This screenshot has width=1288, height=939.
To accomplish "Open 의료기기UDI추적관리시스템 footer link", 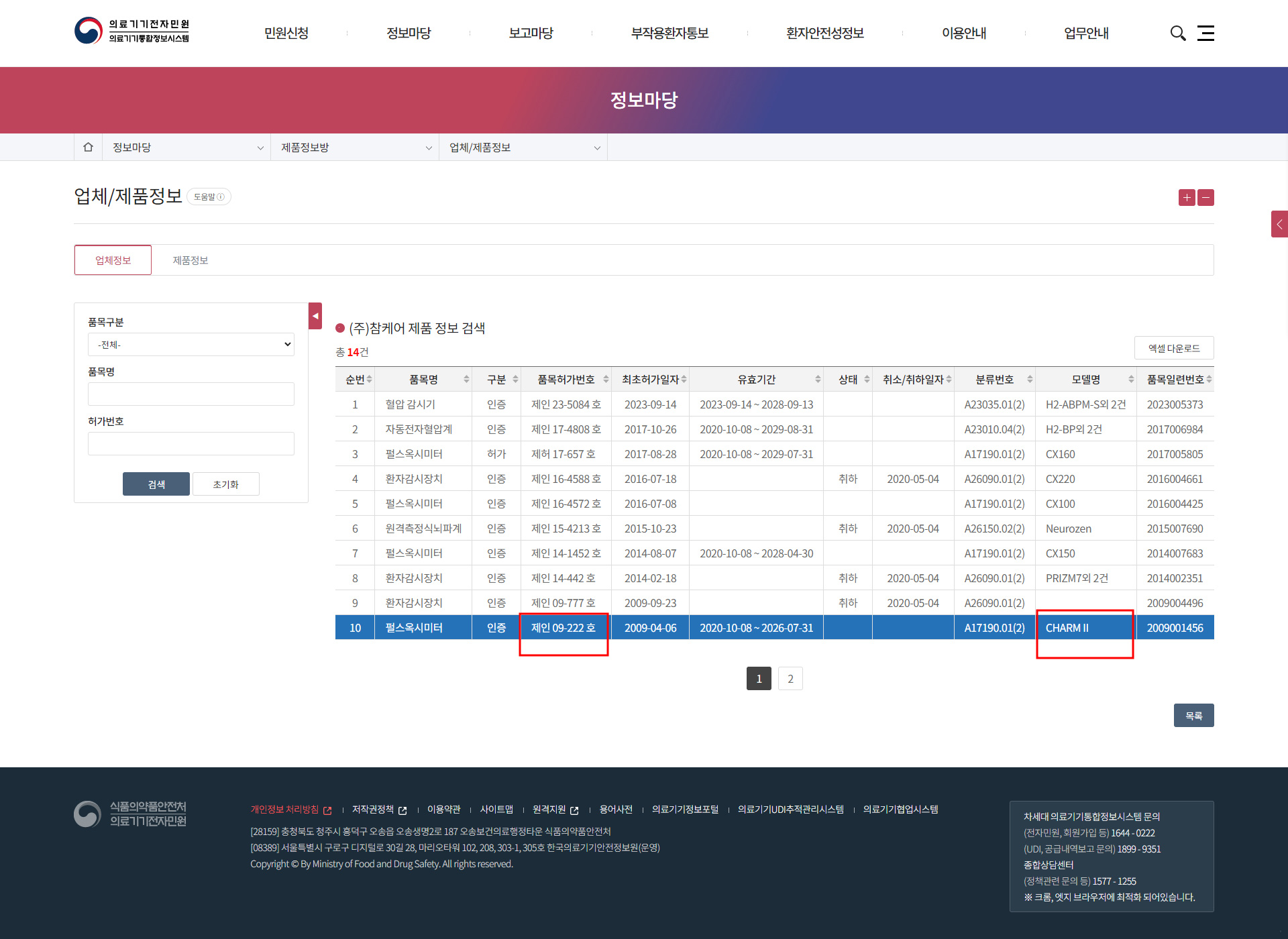I will click(x=791, y=810).
